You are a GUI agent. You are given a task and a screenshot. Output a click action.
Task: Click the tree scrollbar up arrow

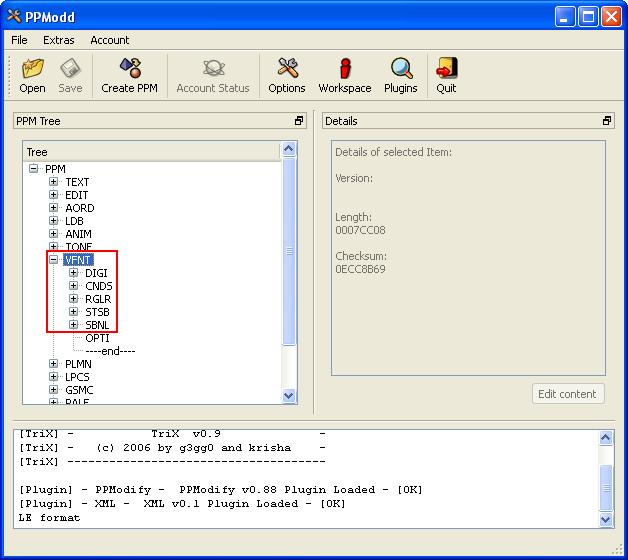(x=289, y=149)
